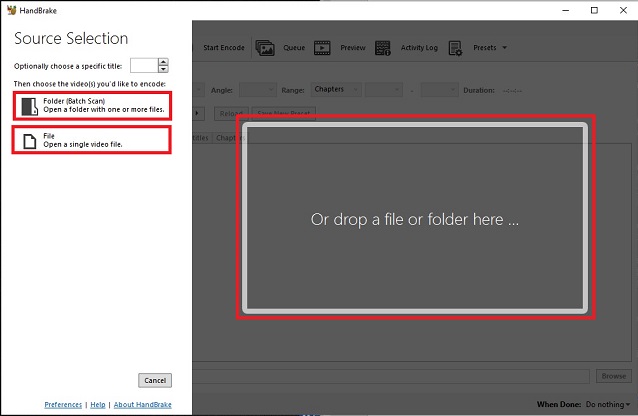Open the About HandBrake link
Screen dimensions: 638x416
[x=142, y=405]
